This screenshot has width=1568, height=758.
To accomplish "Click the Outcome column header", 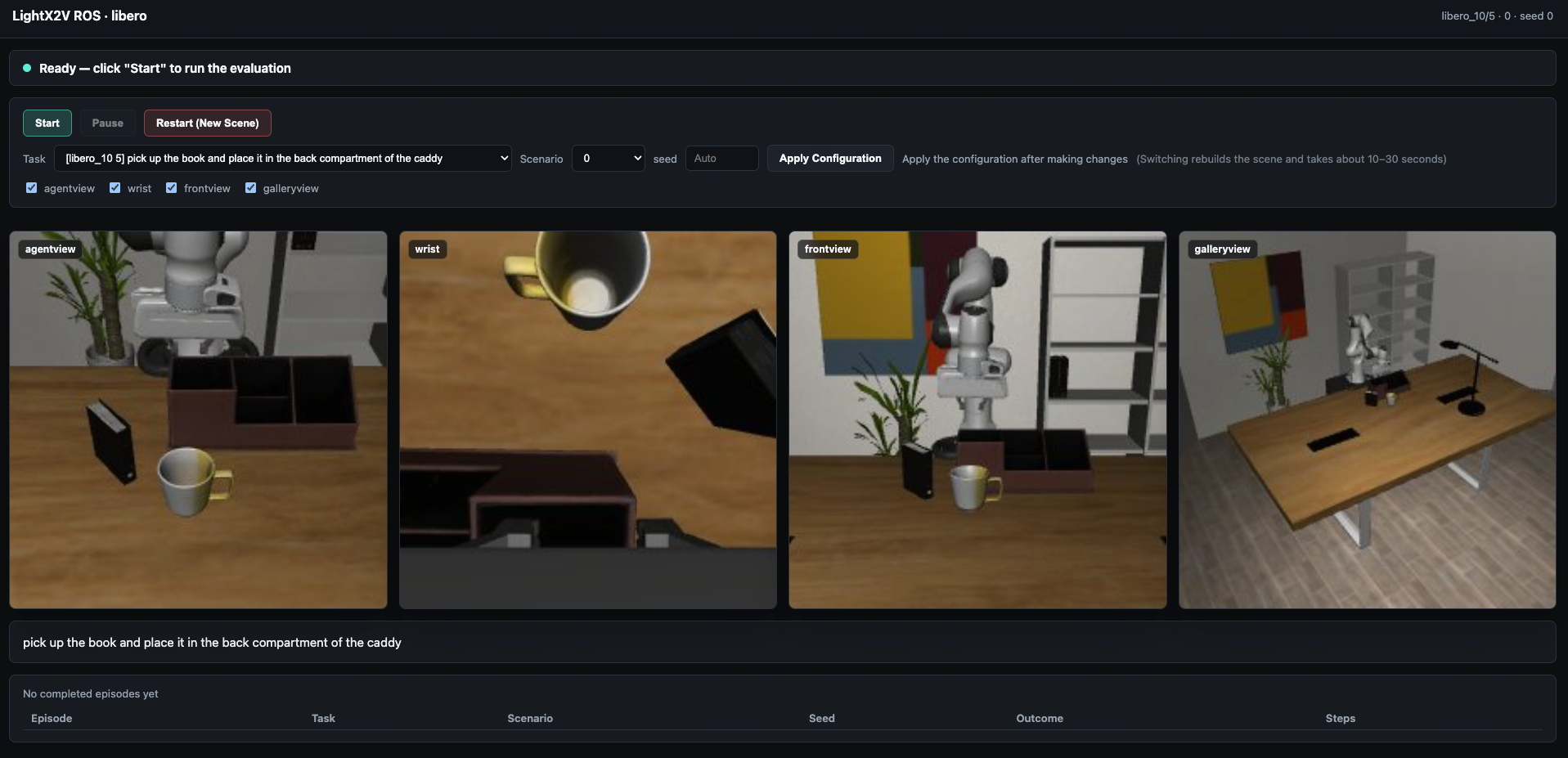I will click(1040, 718).
